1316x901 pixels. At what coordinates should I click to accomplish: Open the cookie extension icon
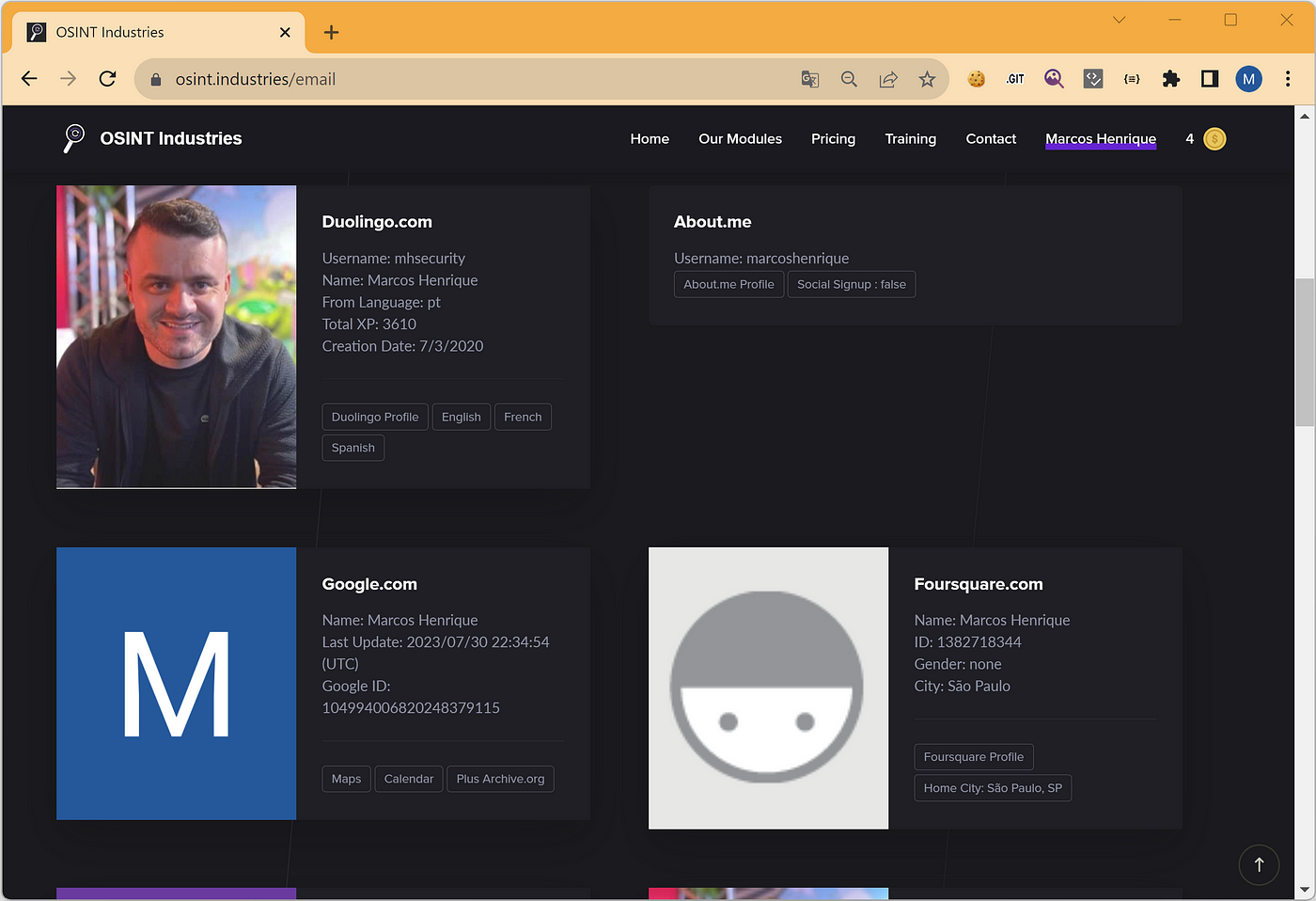(977, 79)
